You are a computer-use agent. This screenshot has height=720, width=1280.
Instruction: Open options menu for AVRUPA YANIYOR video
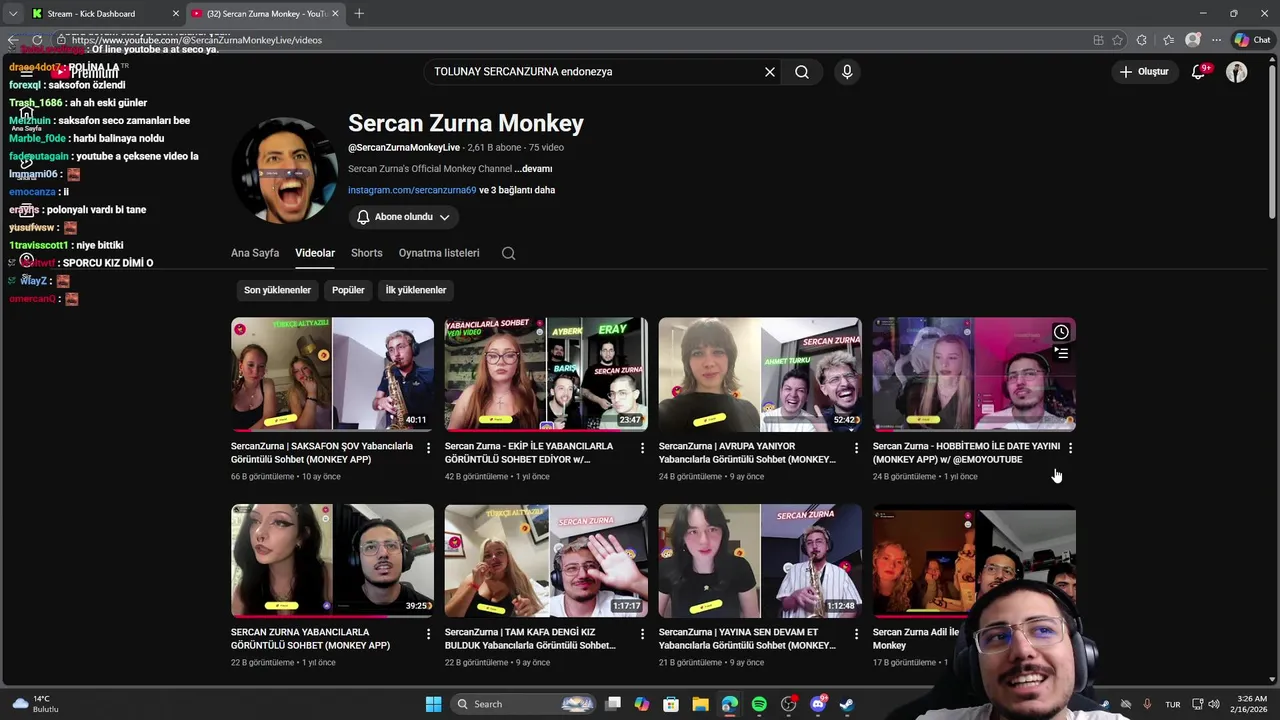(856, 448)
